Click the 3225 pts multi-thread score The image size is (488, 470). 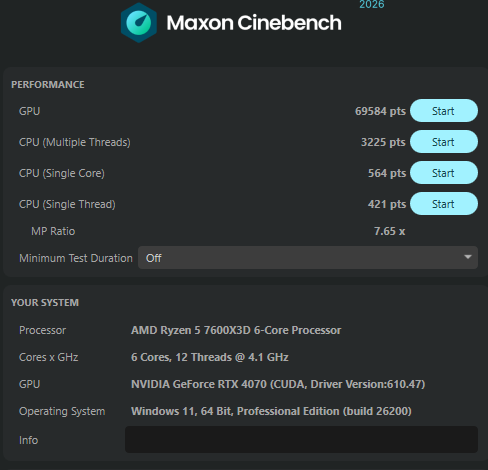coord(383,142)
